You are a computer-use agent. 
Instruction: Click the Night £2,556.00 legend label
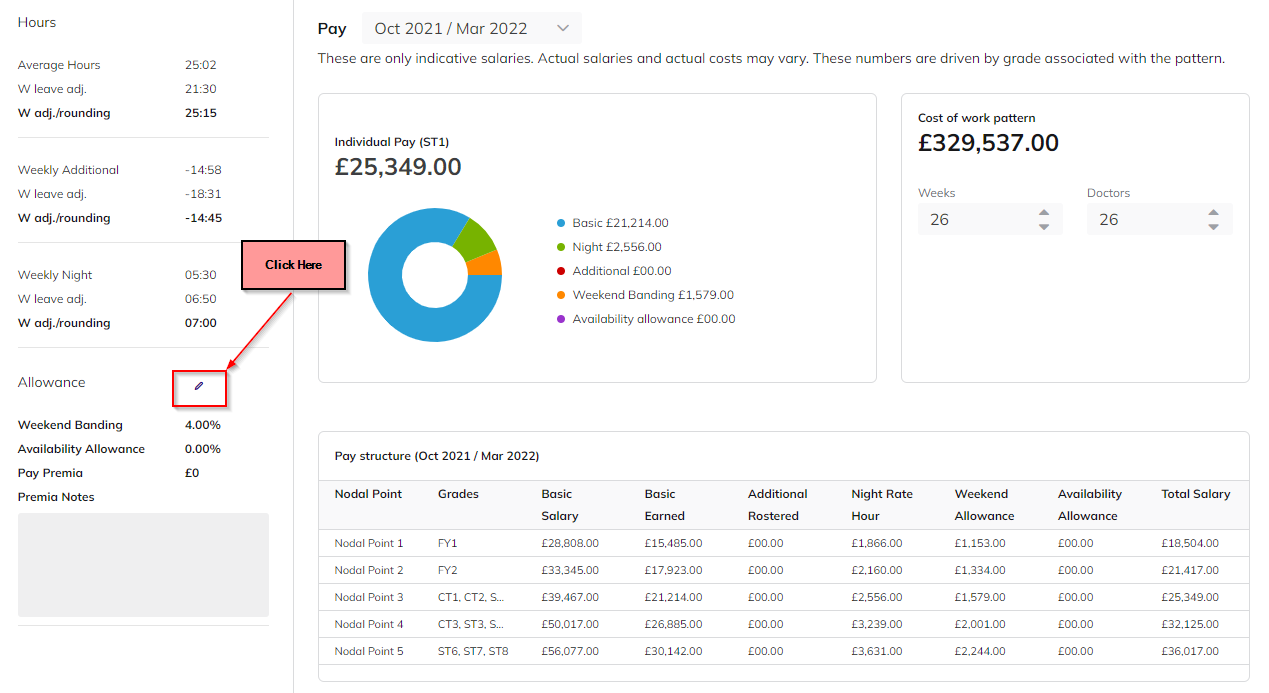point(617,247)
